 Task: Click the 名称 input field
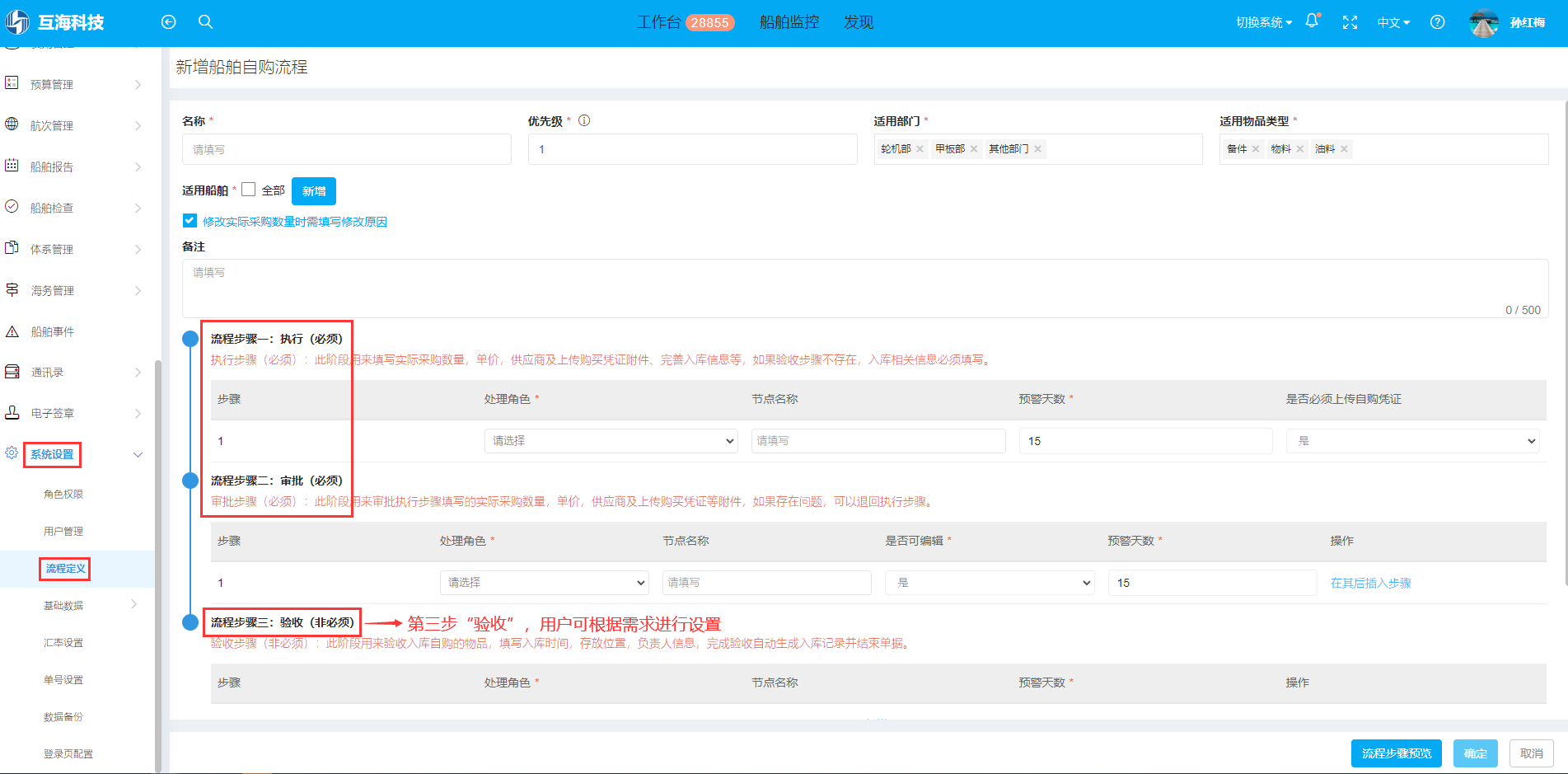point(347,149)
